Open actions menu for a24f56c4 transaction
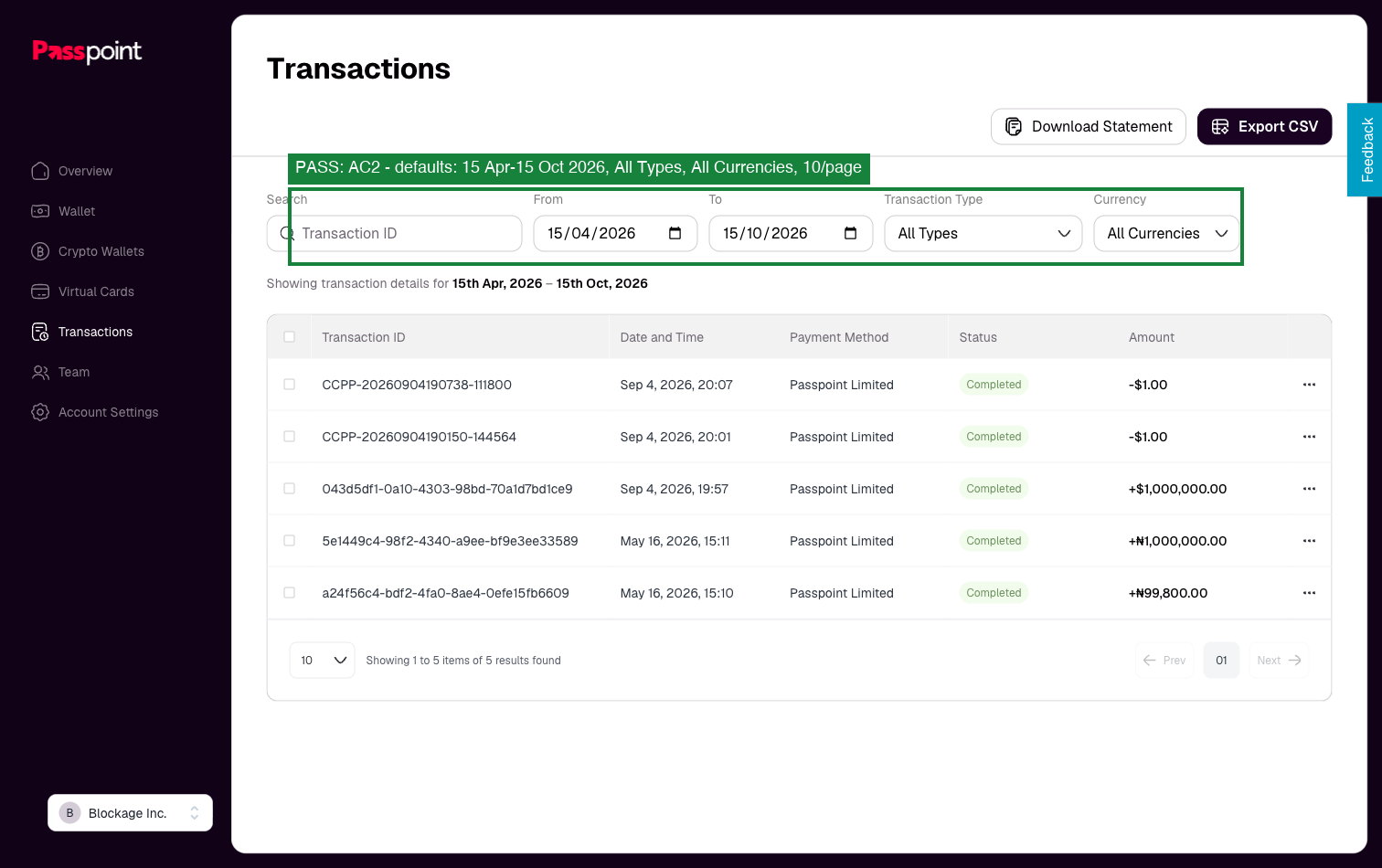 1309,593
